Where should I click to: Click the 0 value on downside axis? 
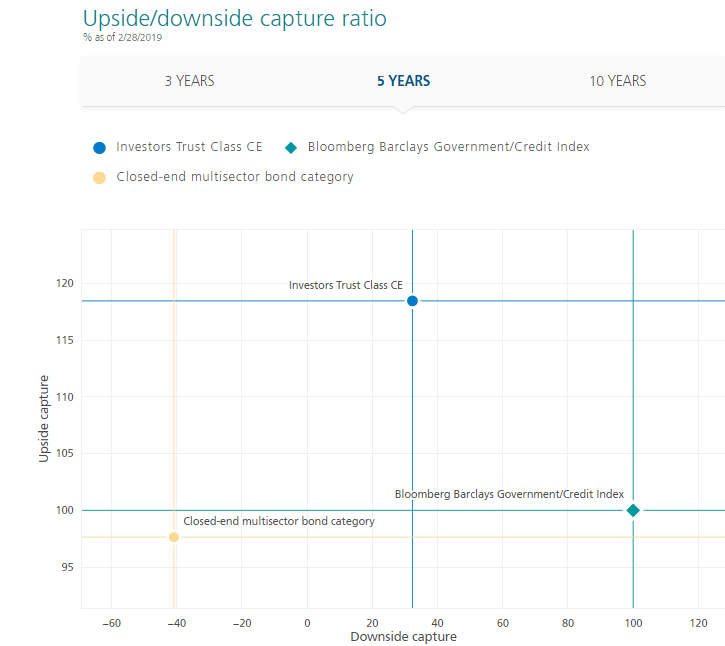pos(307,623)
